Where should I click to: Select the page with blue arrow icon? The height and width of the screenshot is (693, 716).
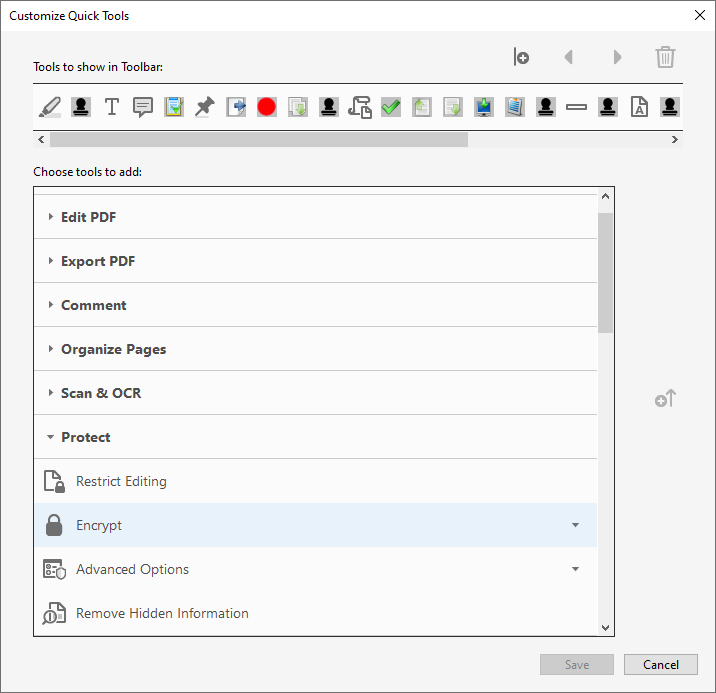point(236,107)
